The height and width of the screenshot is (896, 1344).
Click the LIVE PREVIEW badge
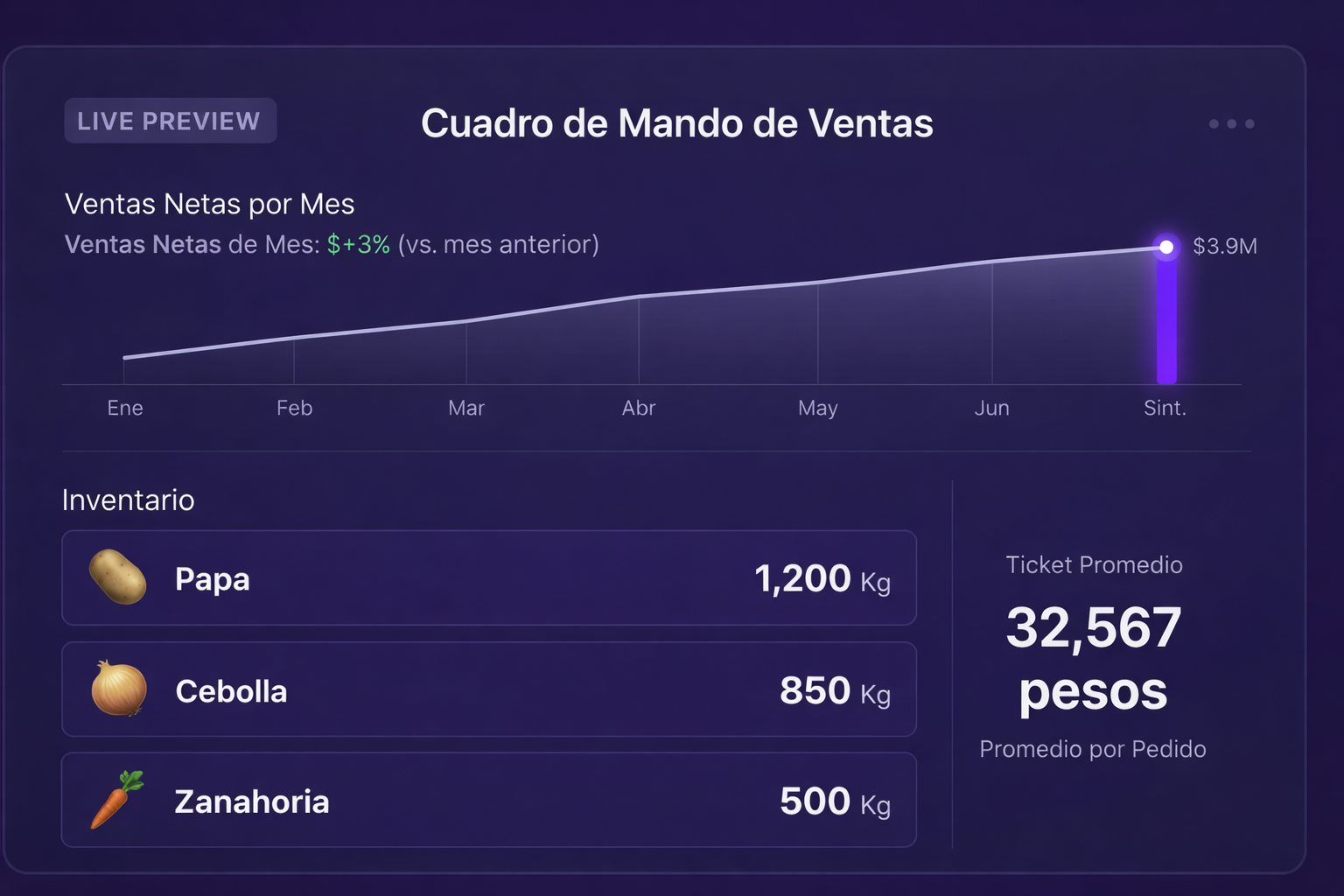point(170,121)
